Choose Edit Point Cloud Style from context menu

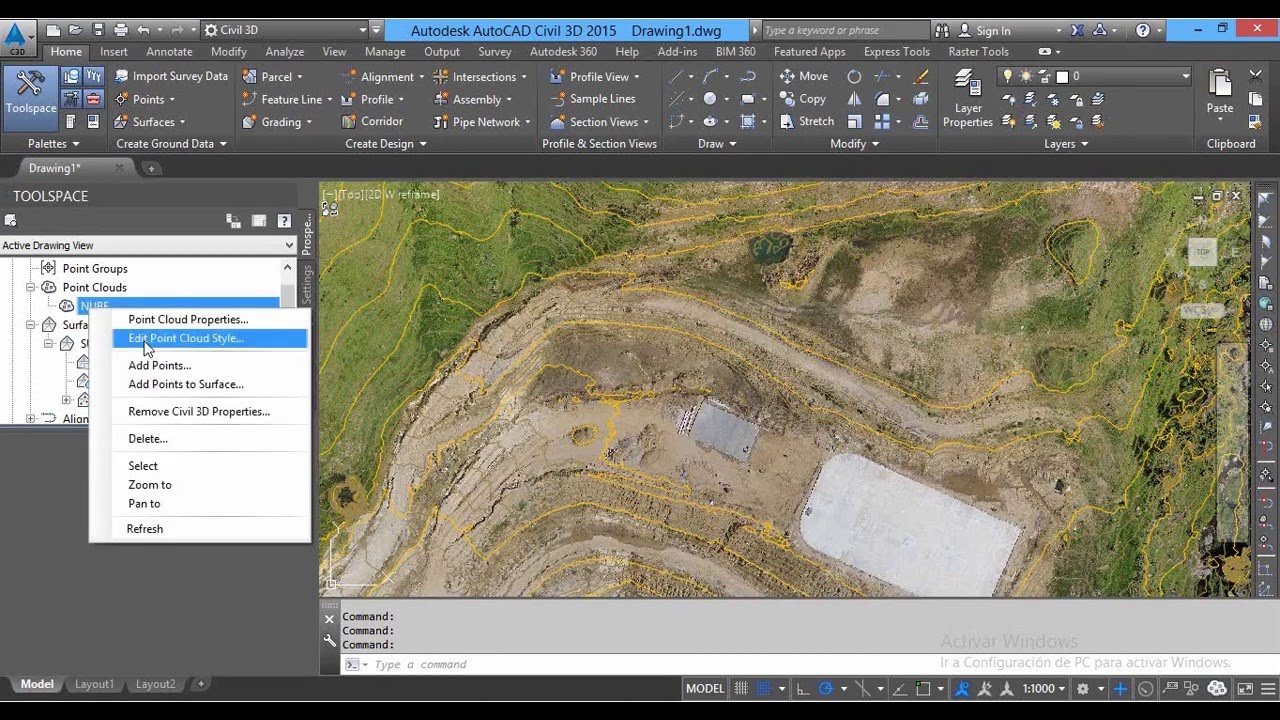209,338
